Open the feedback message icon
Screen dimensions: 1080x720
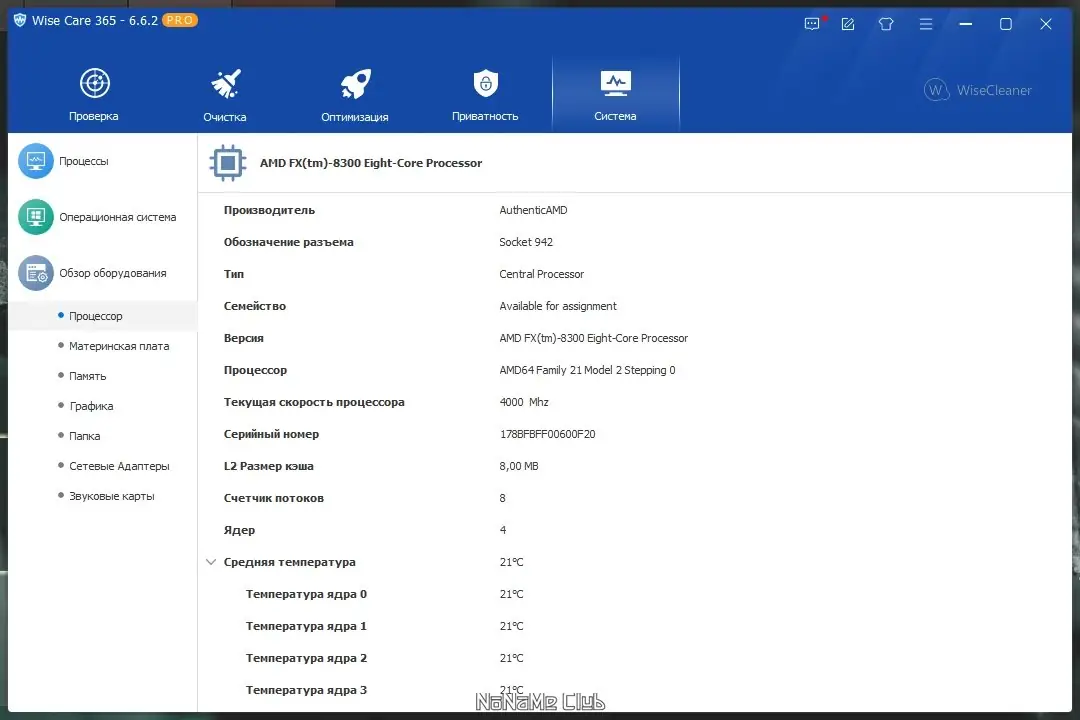click(813, 24)
